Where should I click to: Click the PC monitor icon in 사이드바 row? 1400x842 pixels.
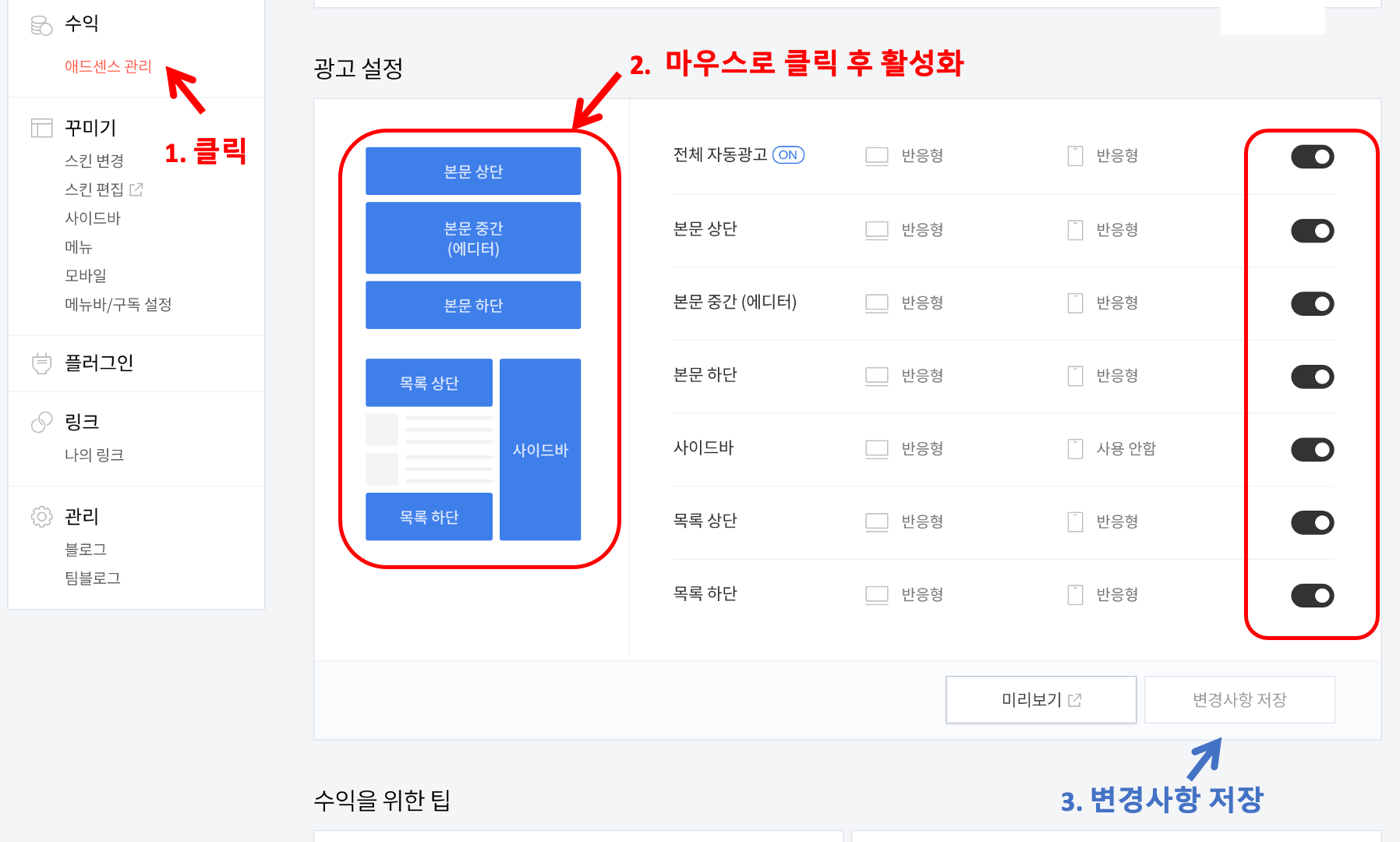[877, 449]
